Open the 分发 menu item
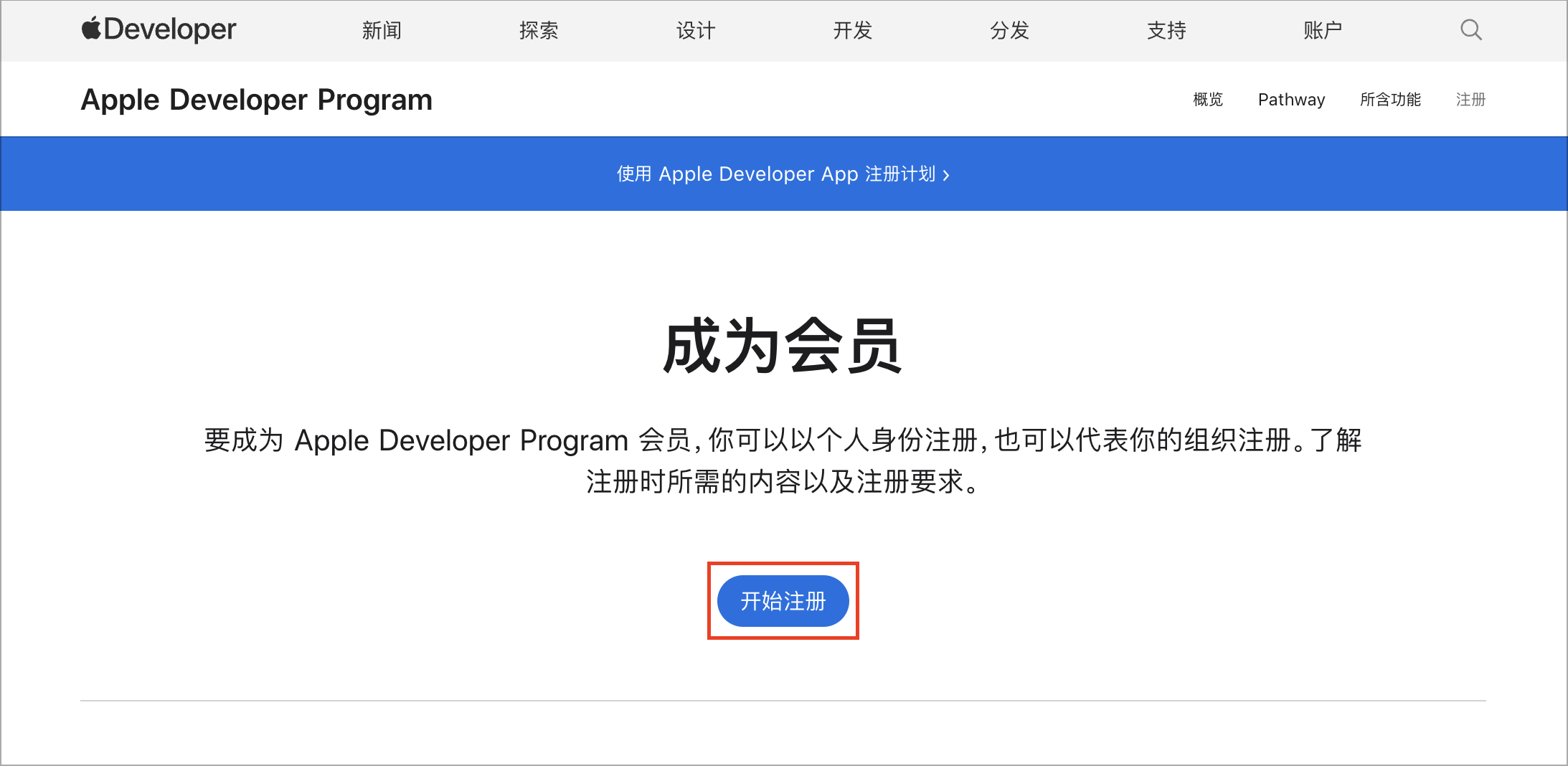The height and width of the screenshot is (766, 1568). tap(1010, 30)
